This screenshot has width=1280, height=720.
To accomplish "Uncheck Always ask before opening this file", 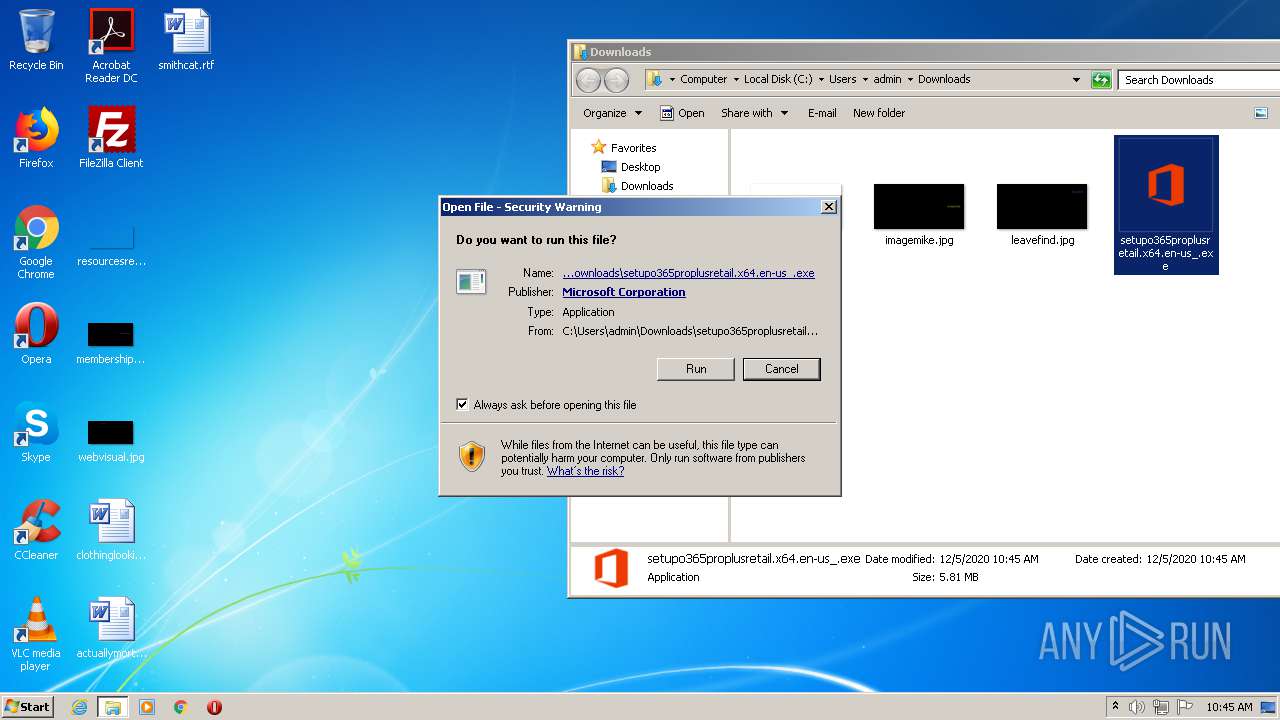I will [462, 405].
